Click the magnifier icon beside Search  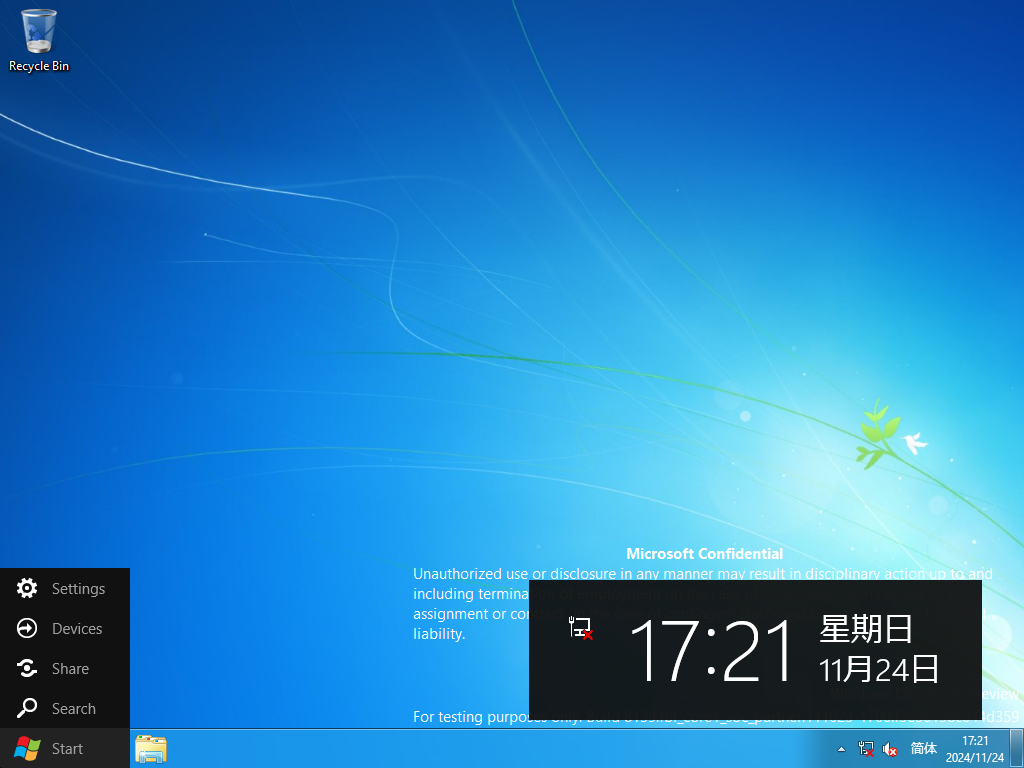[x=27, y=708]
